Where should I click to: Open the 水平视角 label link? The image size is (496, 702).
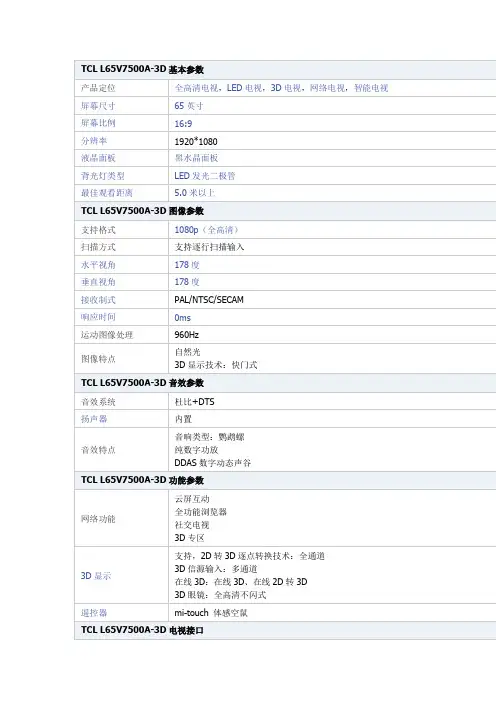click(98, 265)
